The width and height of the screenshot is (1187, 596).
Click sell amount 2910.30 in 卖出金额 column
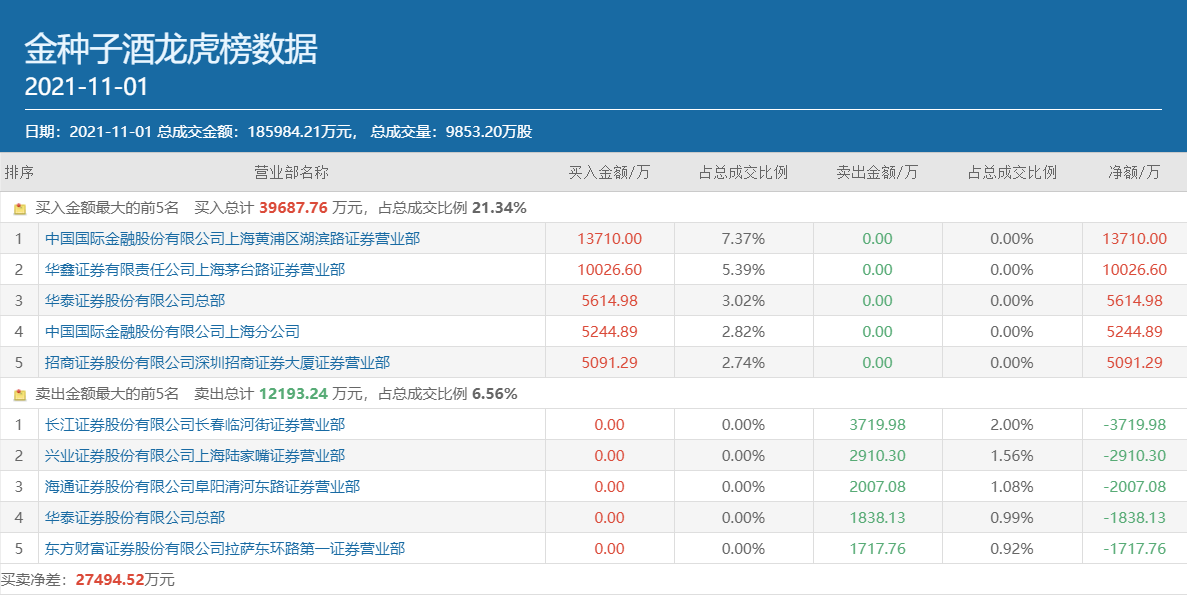[877, 456]
